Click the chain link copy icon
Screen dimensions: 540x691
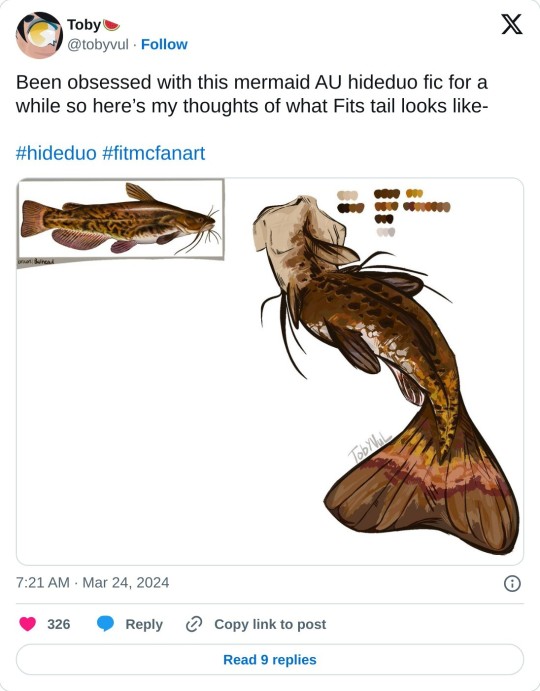tap(194, 624)
